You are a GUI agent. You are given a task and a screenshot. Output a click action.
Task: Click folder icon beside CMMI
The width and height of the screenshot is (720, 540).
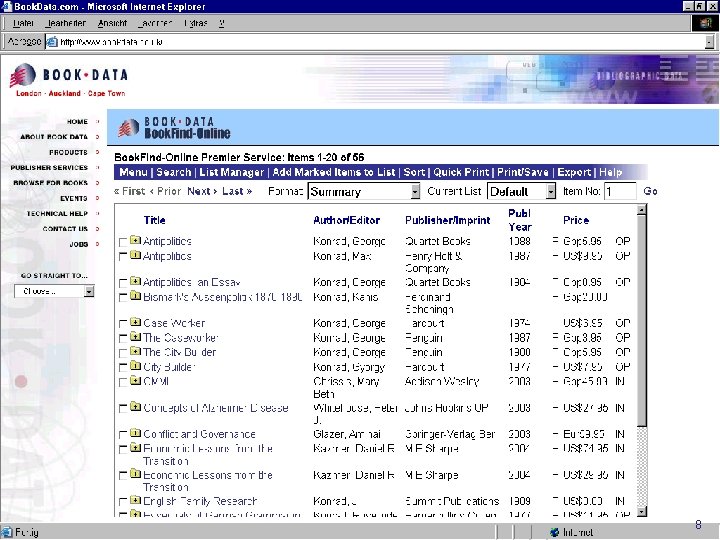click(x=135, y=380)
